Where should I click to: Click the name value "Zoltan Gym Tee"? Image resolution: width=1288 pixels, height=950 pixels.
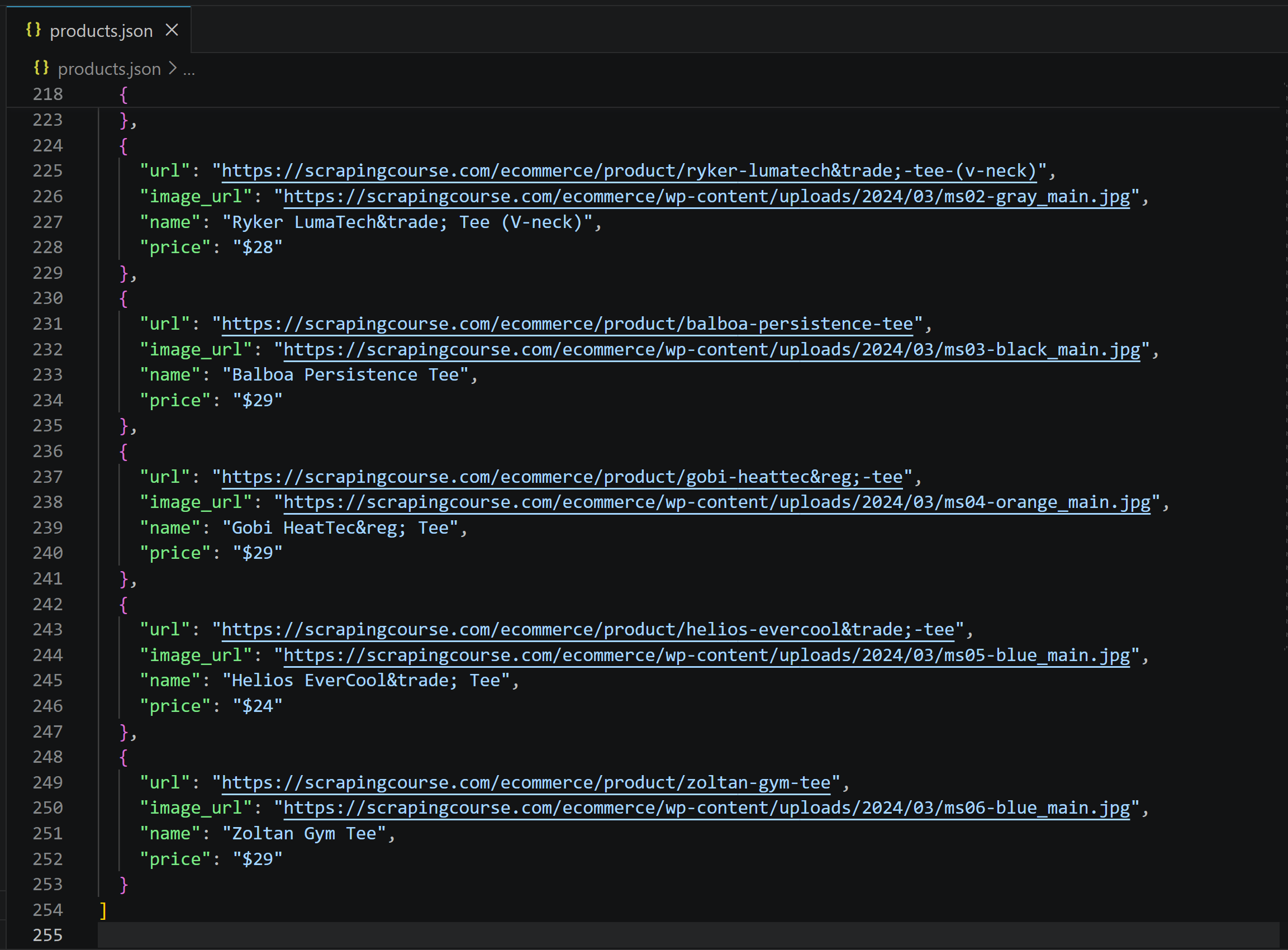(x=304, y=834)
